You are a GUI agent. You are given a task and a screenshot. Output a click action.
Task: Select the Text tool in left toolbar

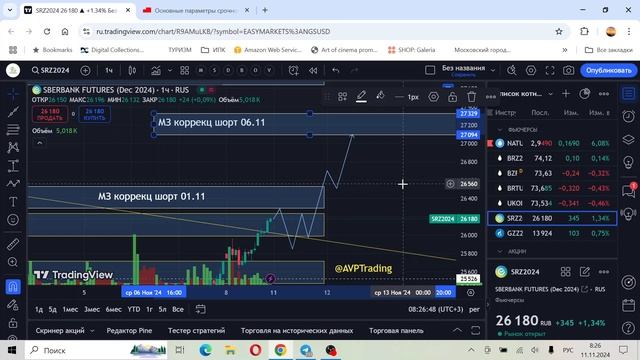pyautogui.click(x=13, y=202)
